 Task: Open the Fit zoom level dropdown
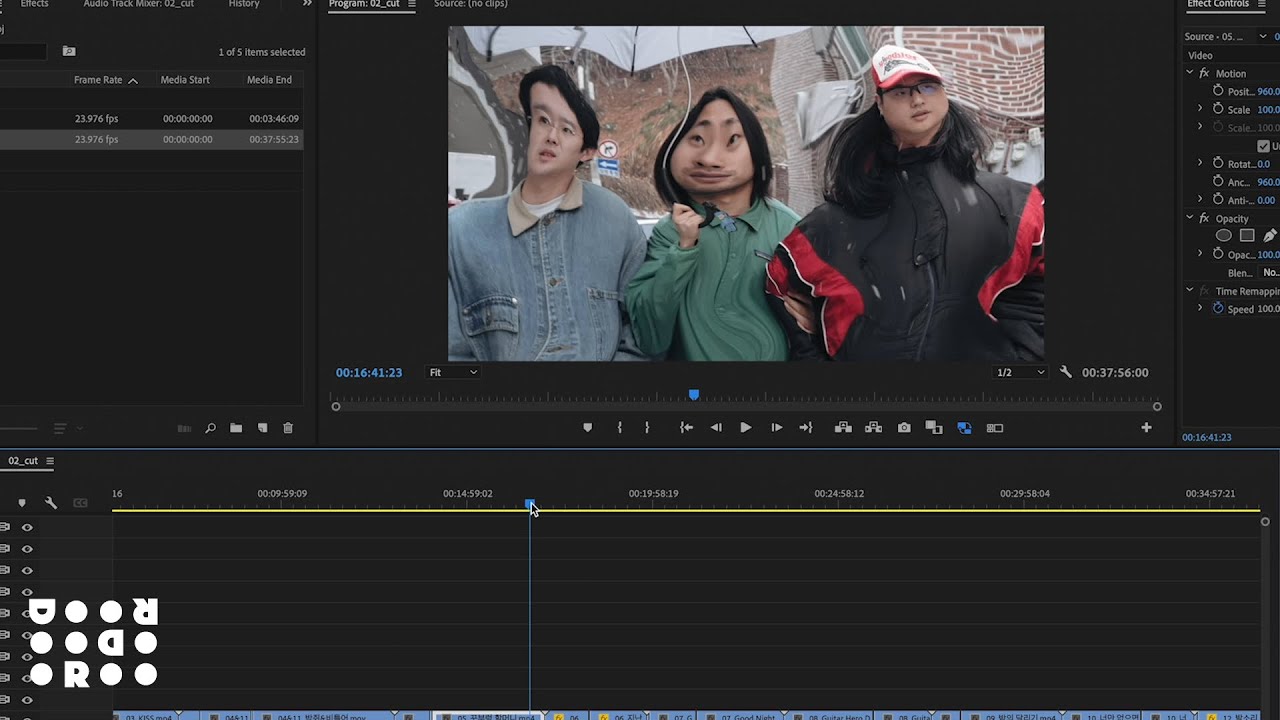click(x=453, y=372)
